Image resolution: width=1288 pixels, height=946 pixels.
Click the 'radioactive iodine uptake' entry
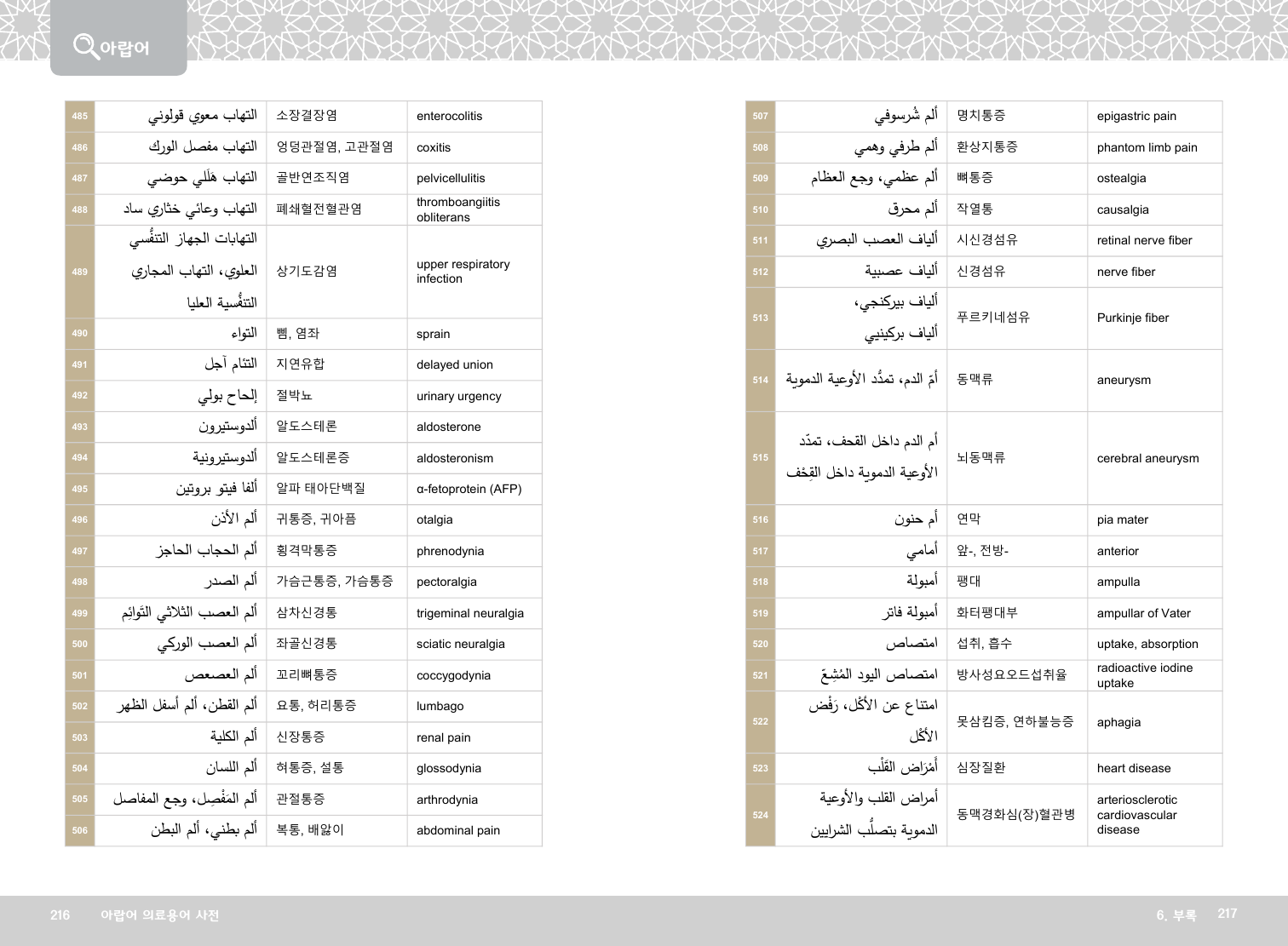[1144, 675]
